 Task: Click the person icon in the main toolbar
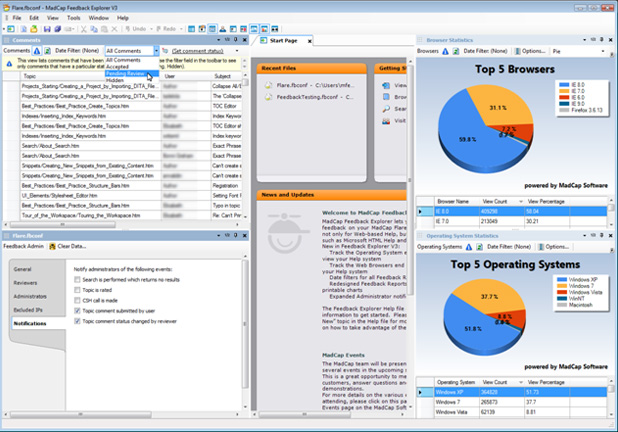click(223, 29)
